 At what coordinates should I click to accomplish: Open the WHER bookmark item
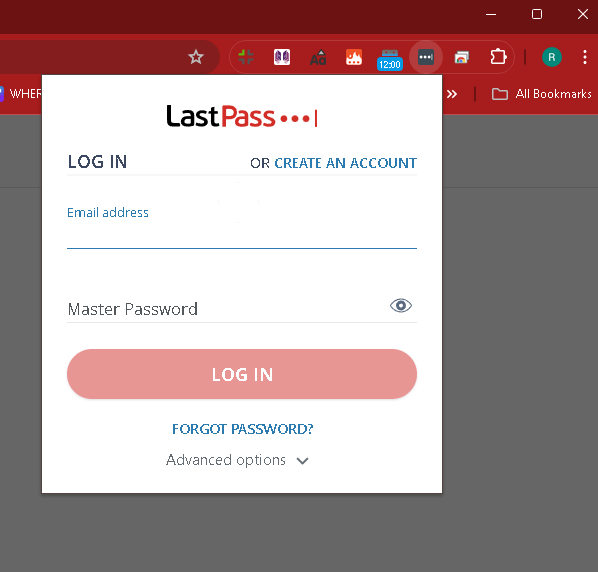tap(21, 94)
